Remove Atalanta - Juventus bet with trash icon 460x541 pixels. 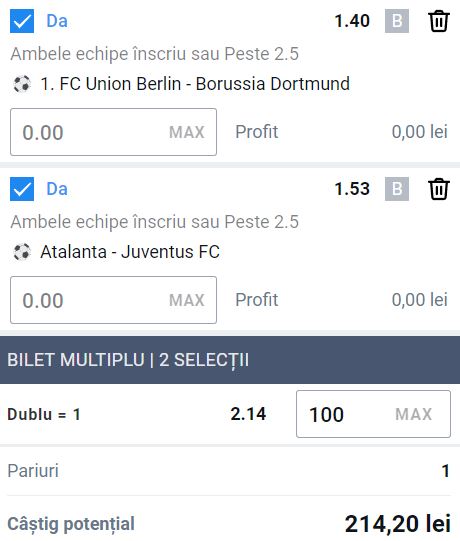coord(439,189)
